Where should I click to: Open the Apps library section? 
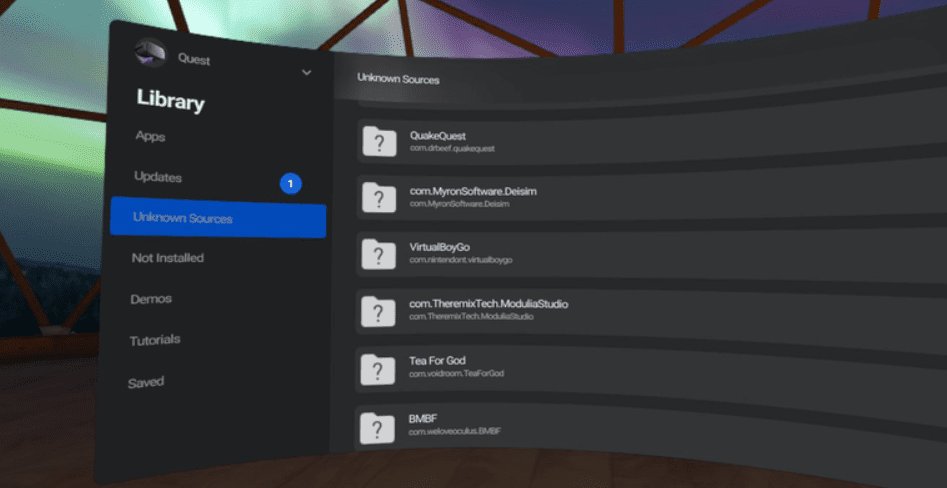click(150, 136)
